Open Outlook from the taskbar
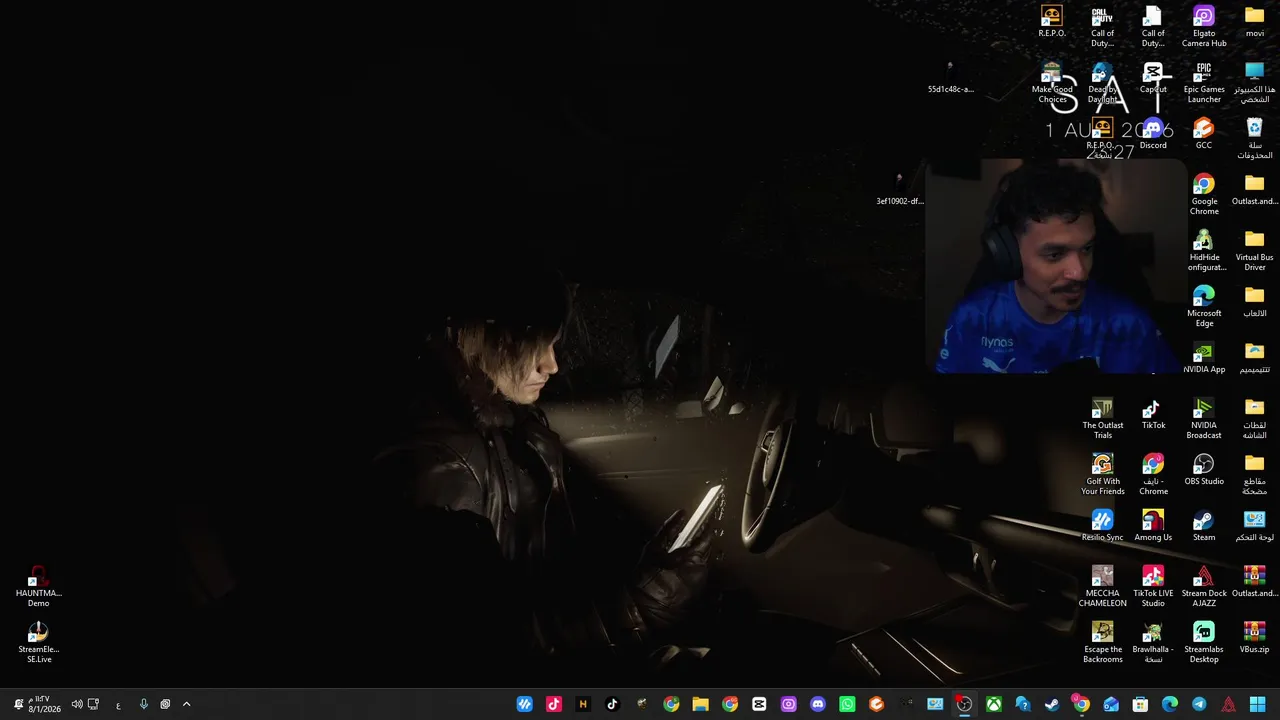Image resolution: width=1280 pixels, height=720 pixels. 1111,704
